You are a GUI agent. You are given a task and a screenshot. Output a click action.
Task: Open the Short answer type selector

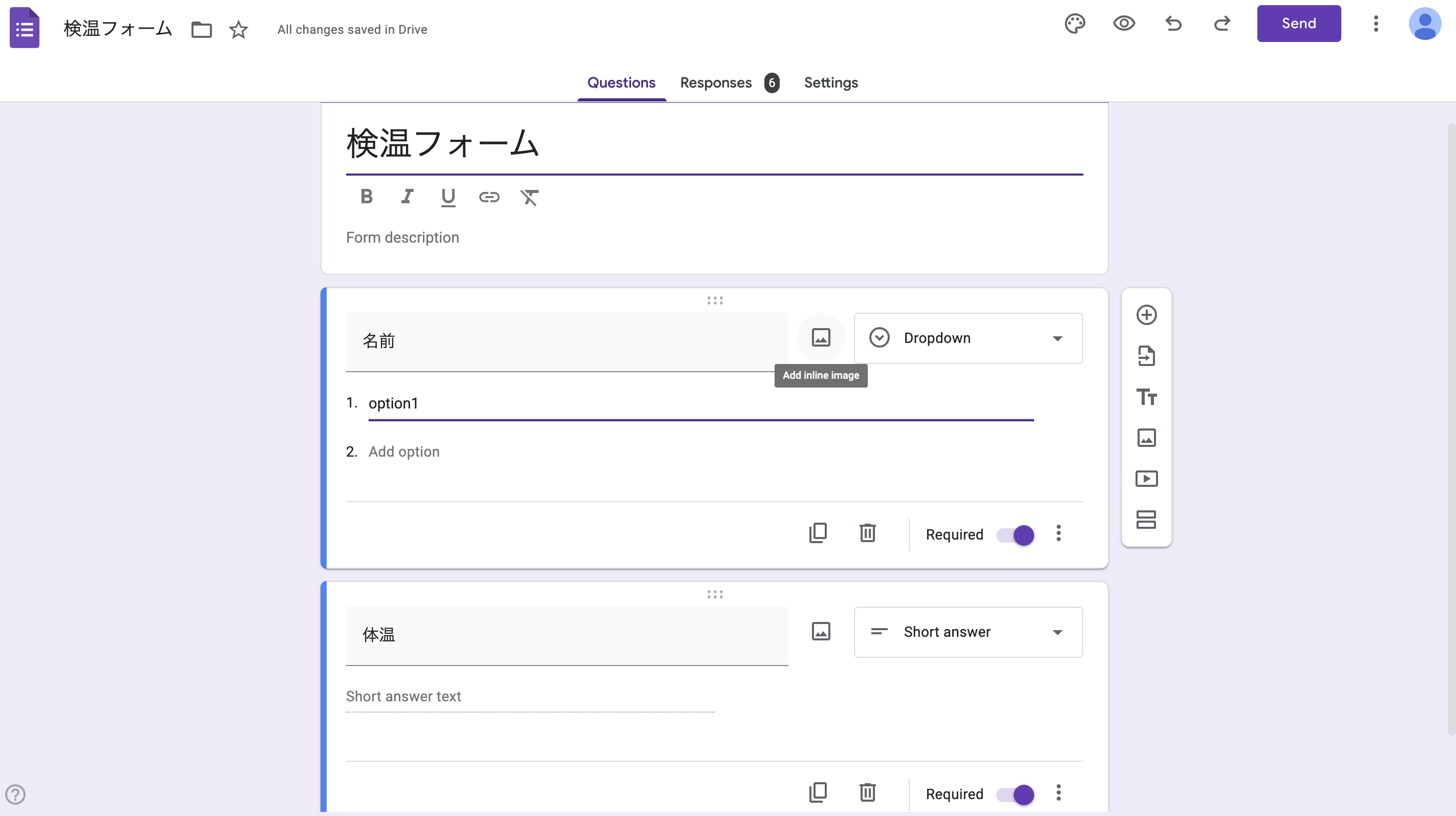click(968, 632)
